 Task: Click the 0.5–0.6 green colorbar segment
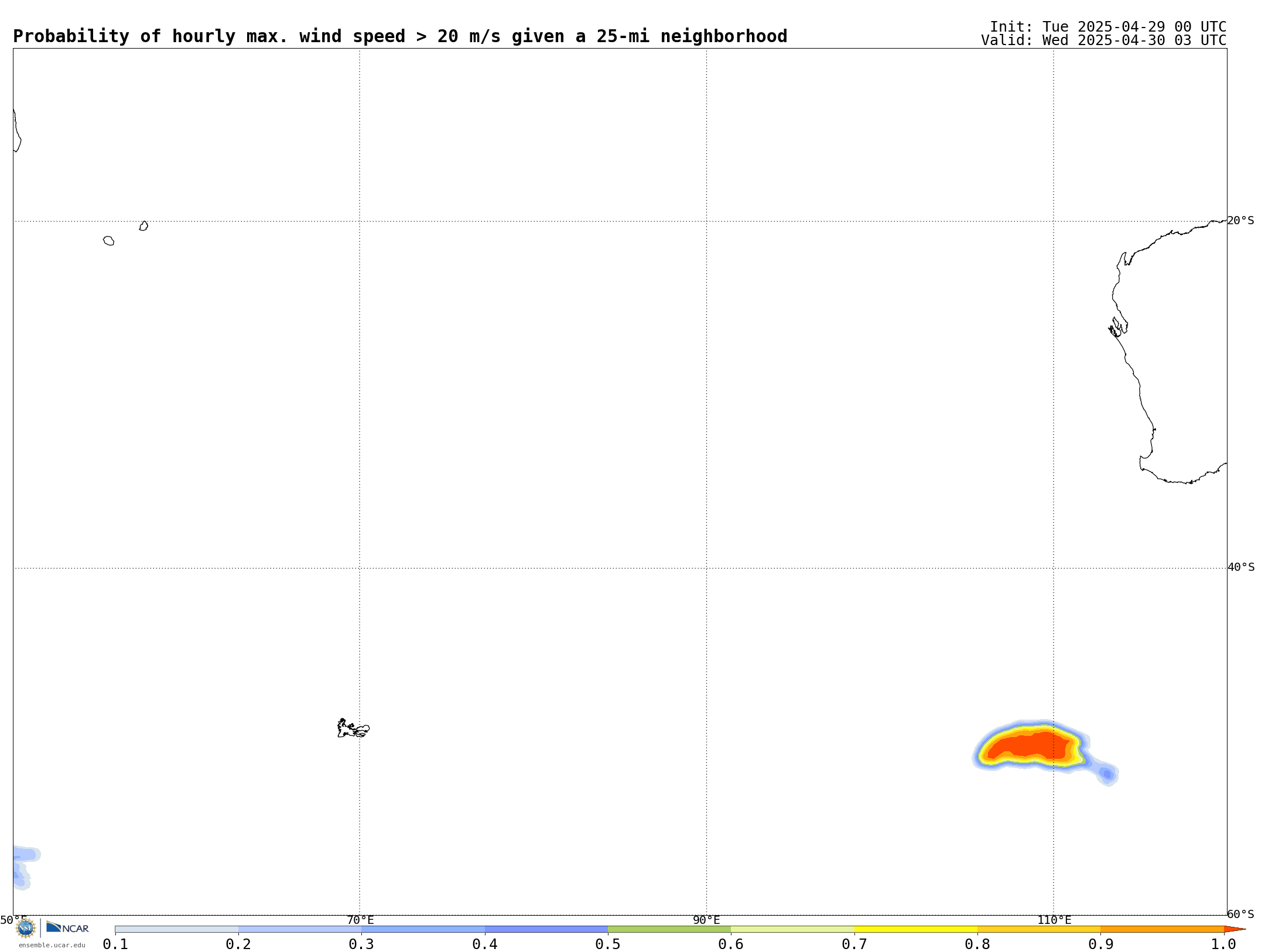[669, 929]
